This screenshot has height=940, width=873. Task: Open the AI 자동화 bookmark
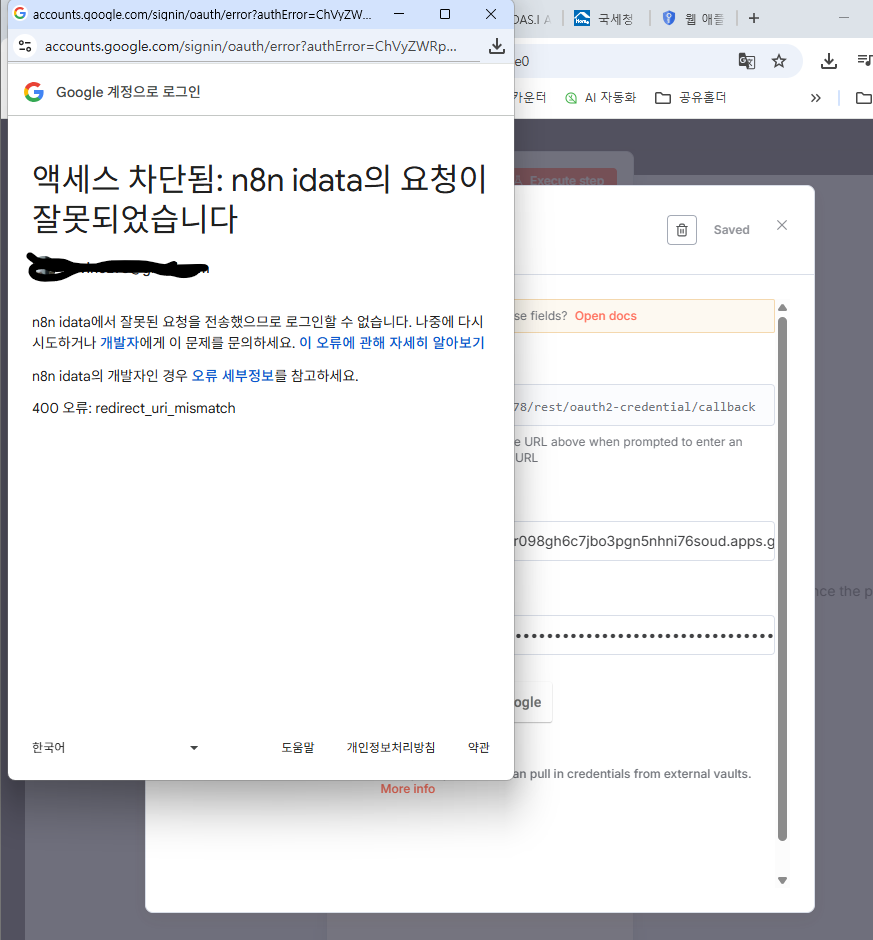click(x=600, y=98)
